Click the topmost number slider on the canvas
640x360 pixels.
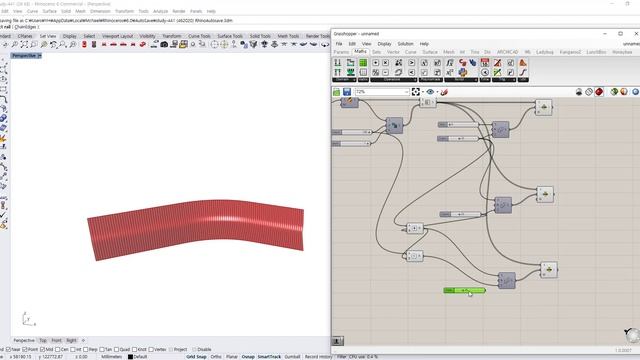(458, 124)
